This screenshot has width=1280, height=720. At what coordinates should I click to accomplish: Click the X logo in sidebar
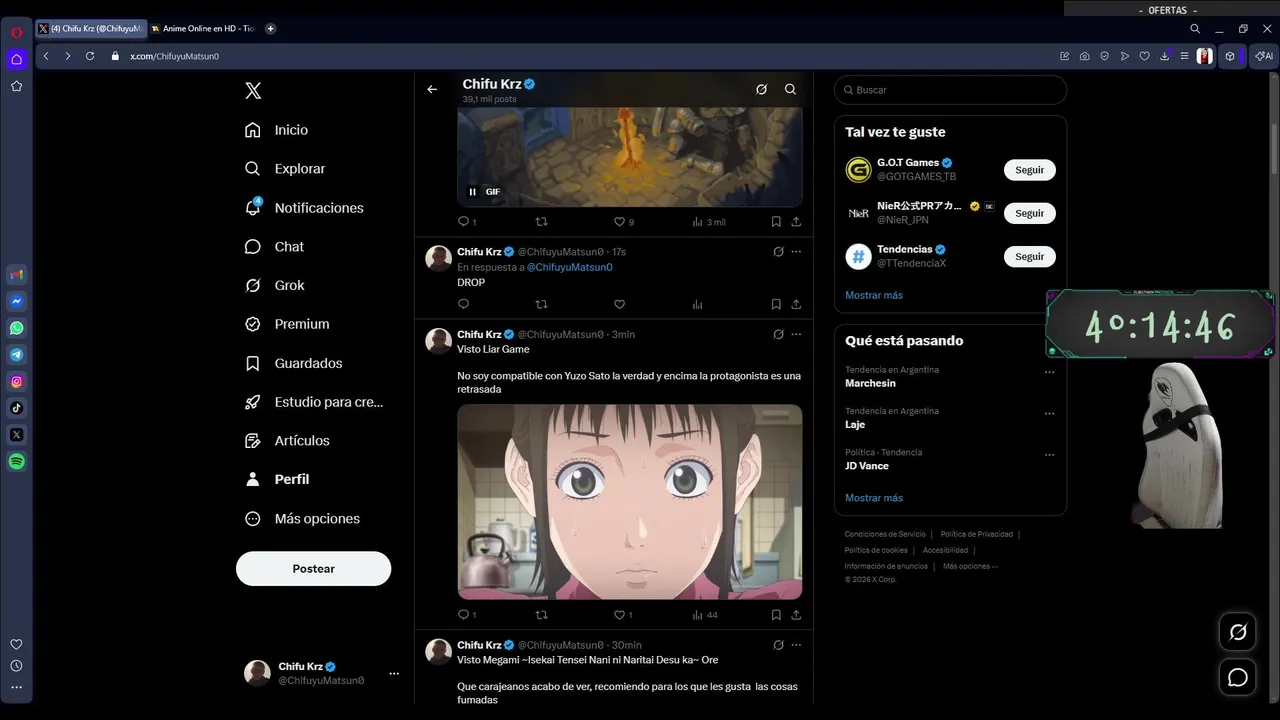coord(253,91)
